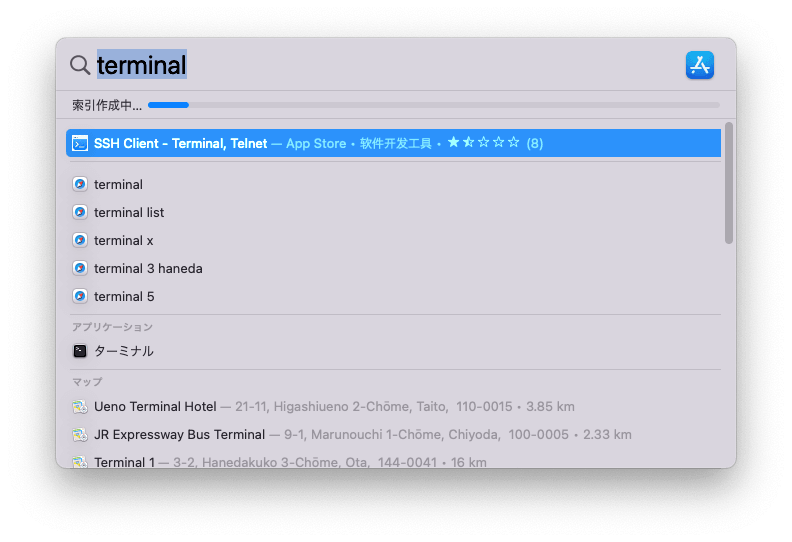
Task: Click the 索引作成中... status label
Action: click(107, 105)
